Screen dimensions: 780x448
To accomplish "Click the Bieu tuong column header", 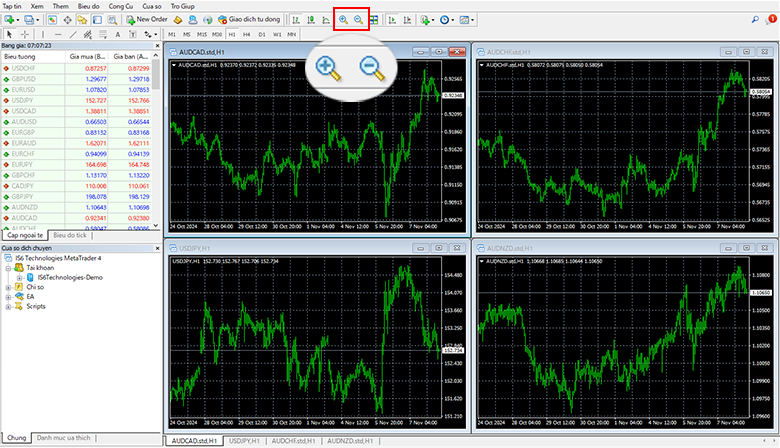I will 33,57.
